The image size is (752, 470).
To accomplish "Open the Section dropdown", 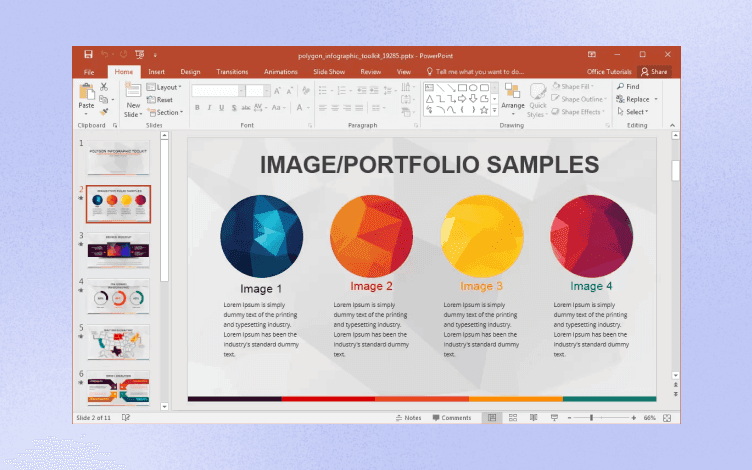I will [x=165, y=112].
